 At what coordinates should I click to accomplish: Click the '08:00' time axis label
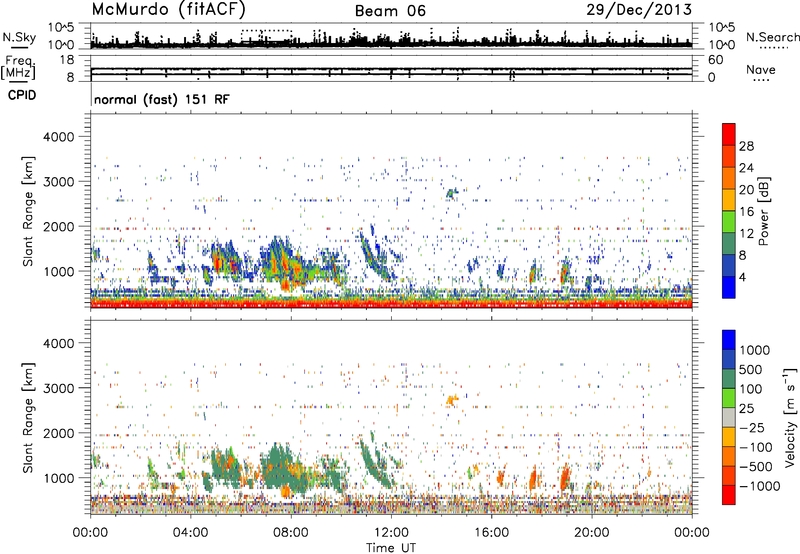coord(291,533)
